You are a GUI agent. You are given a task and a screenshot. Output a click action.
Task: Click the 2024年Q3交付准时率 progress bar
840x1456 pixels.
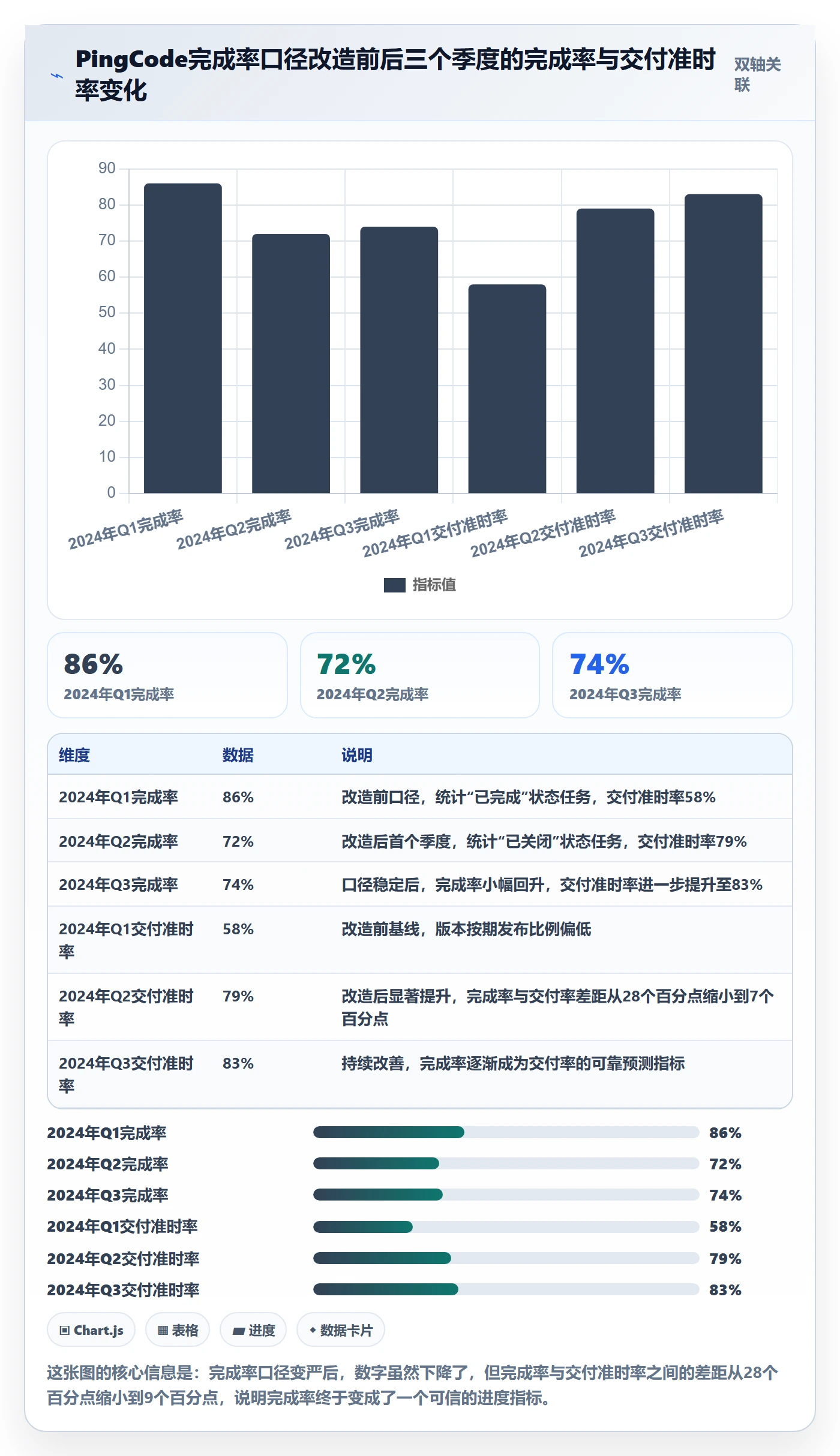tap(506, 1289)
